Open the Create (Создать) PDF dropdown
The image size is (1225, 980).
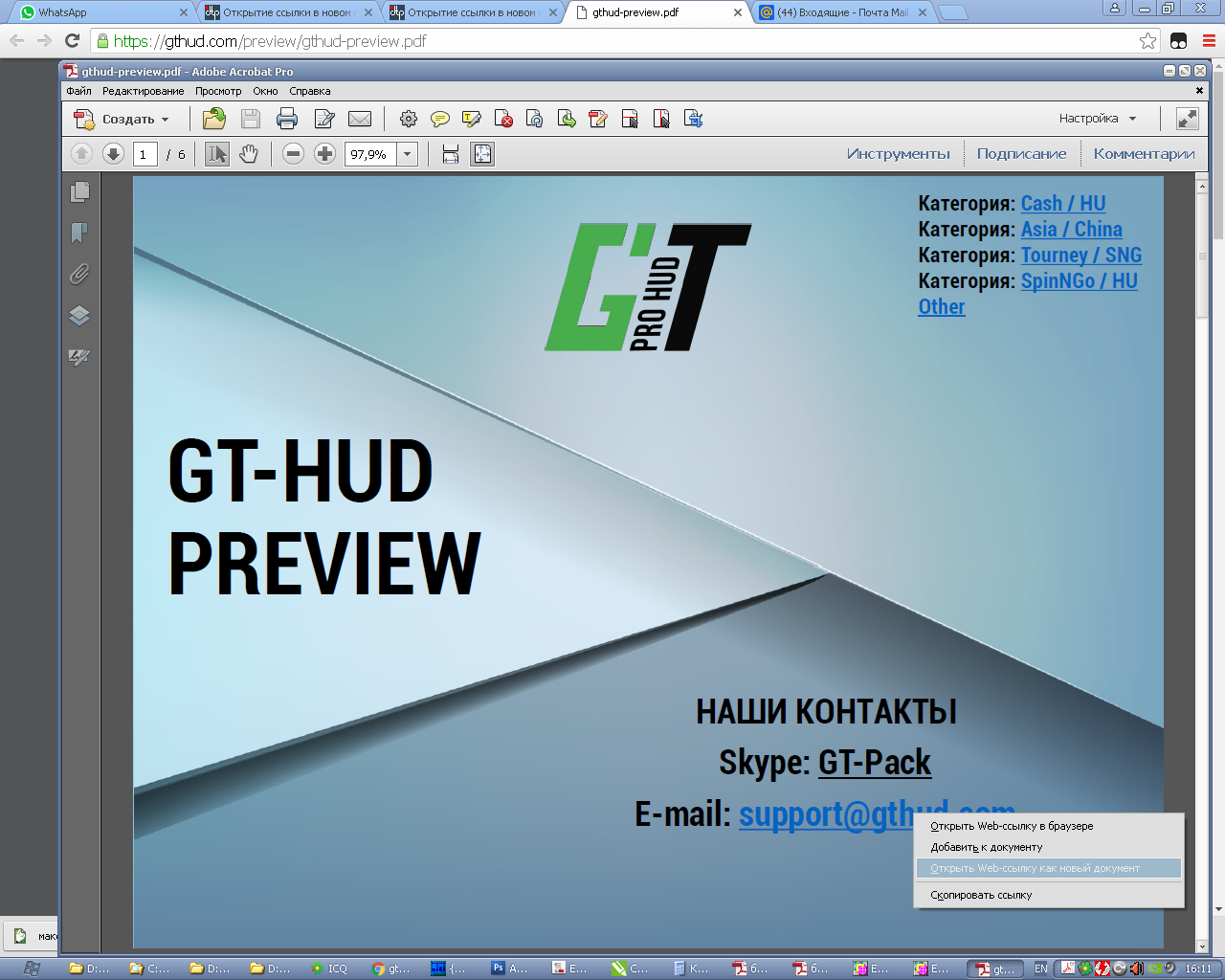(122, 120)
